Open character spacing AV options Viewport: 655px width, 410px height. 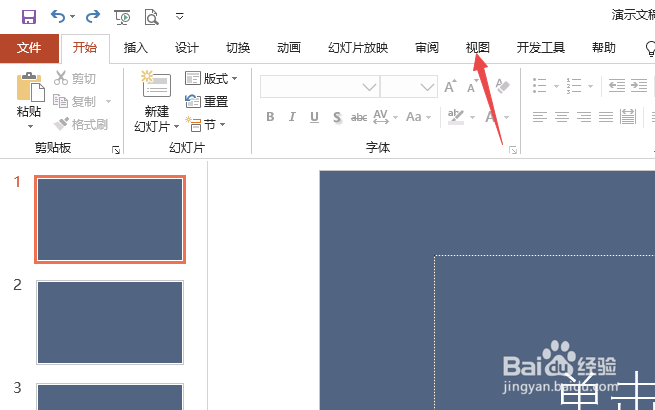[x=385, y=117]
